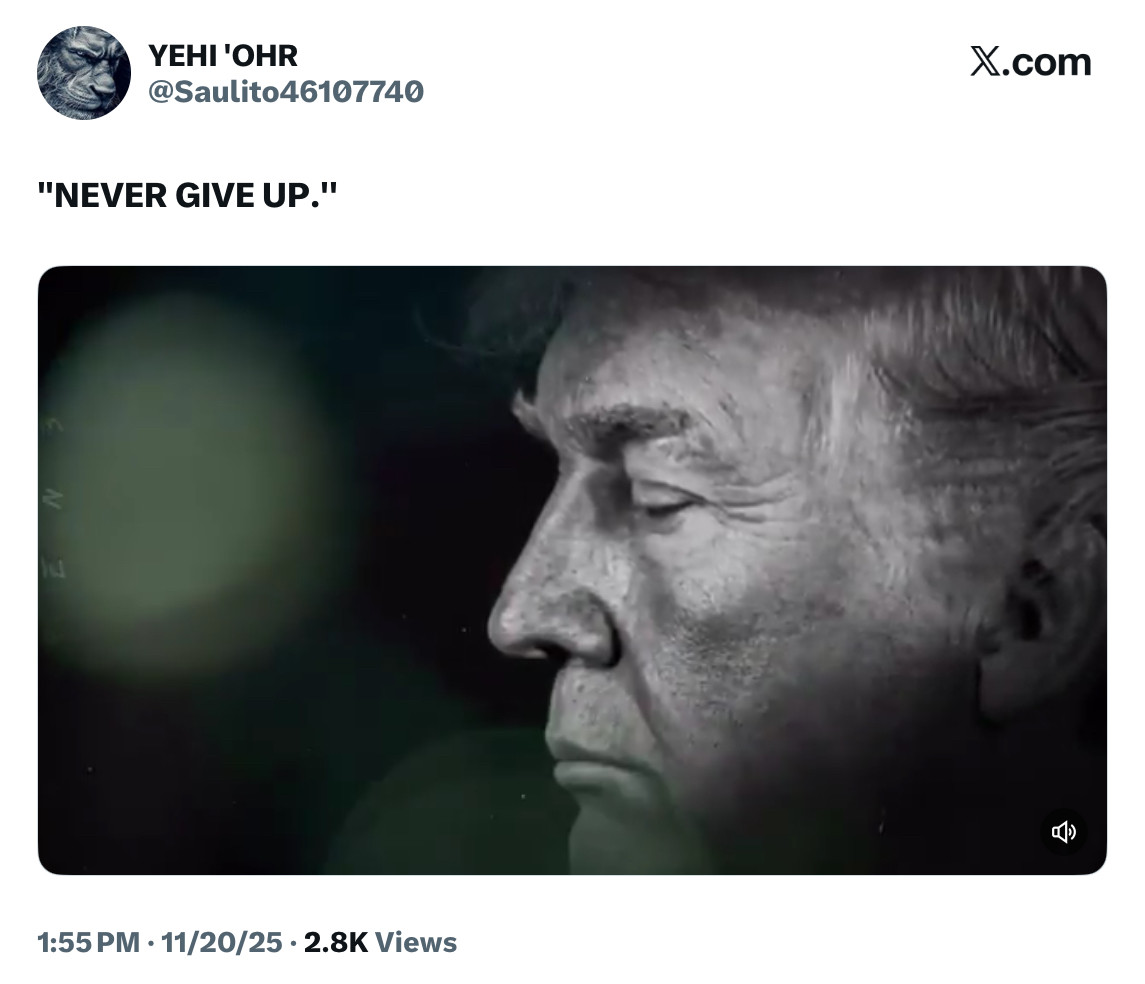Open the gorilla profile avatar

coord(84,73)
